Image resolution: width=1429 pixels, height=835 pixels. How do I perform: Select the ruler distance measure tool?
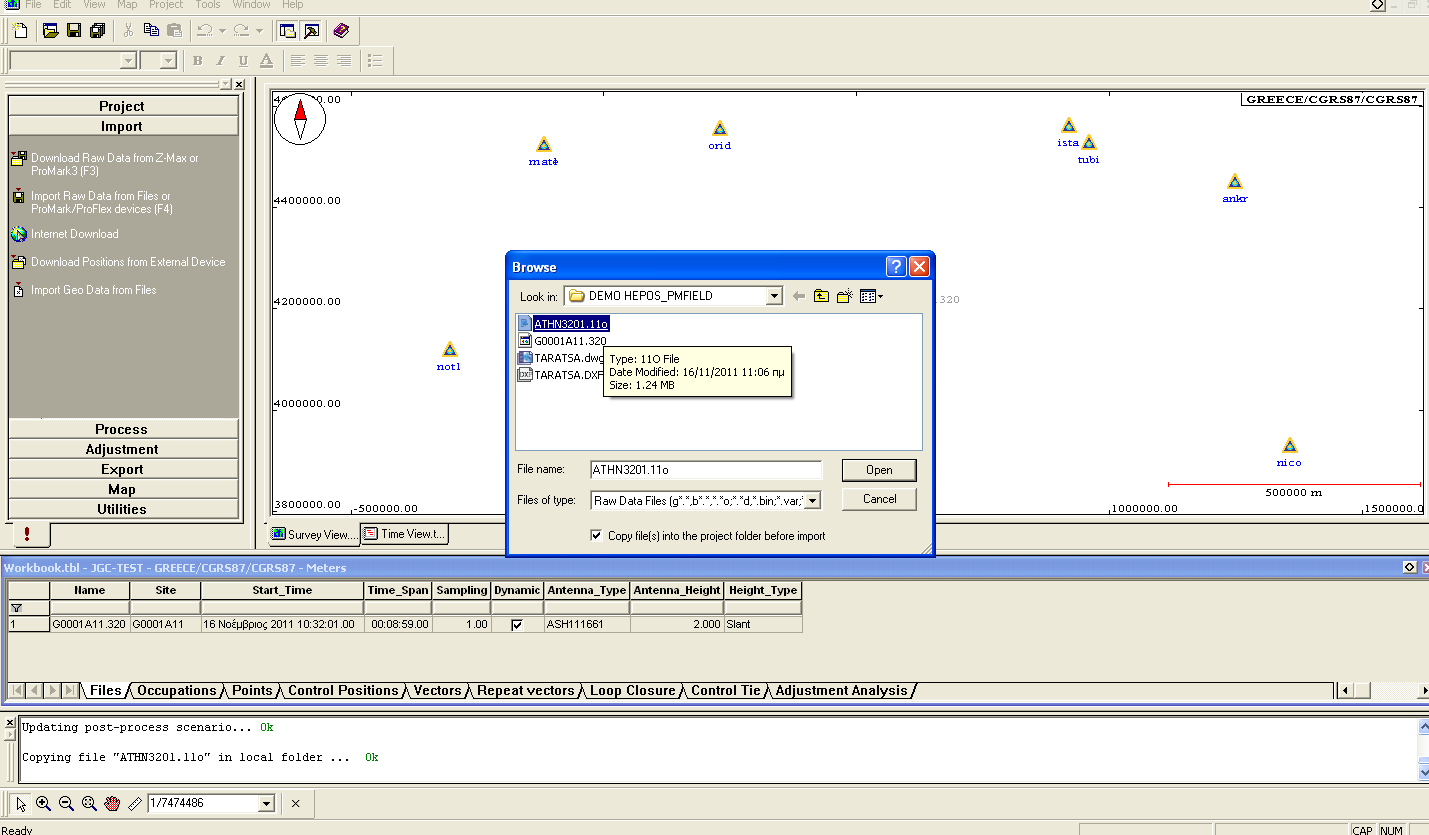click(135, 803)
